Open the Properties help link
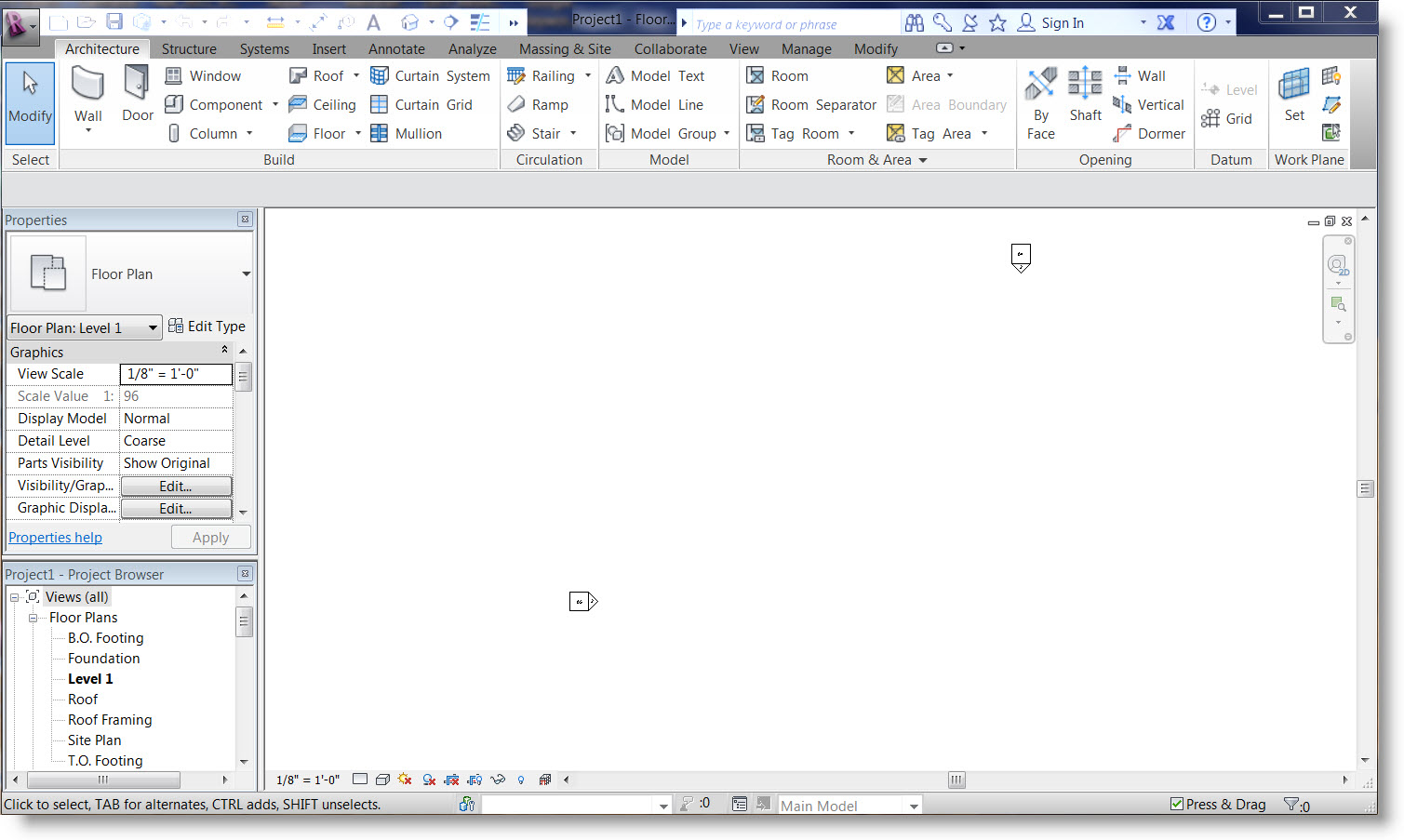 point(55,538)
